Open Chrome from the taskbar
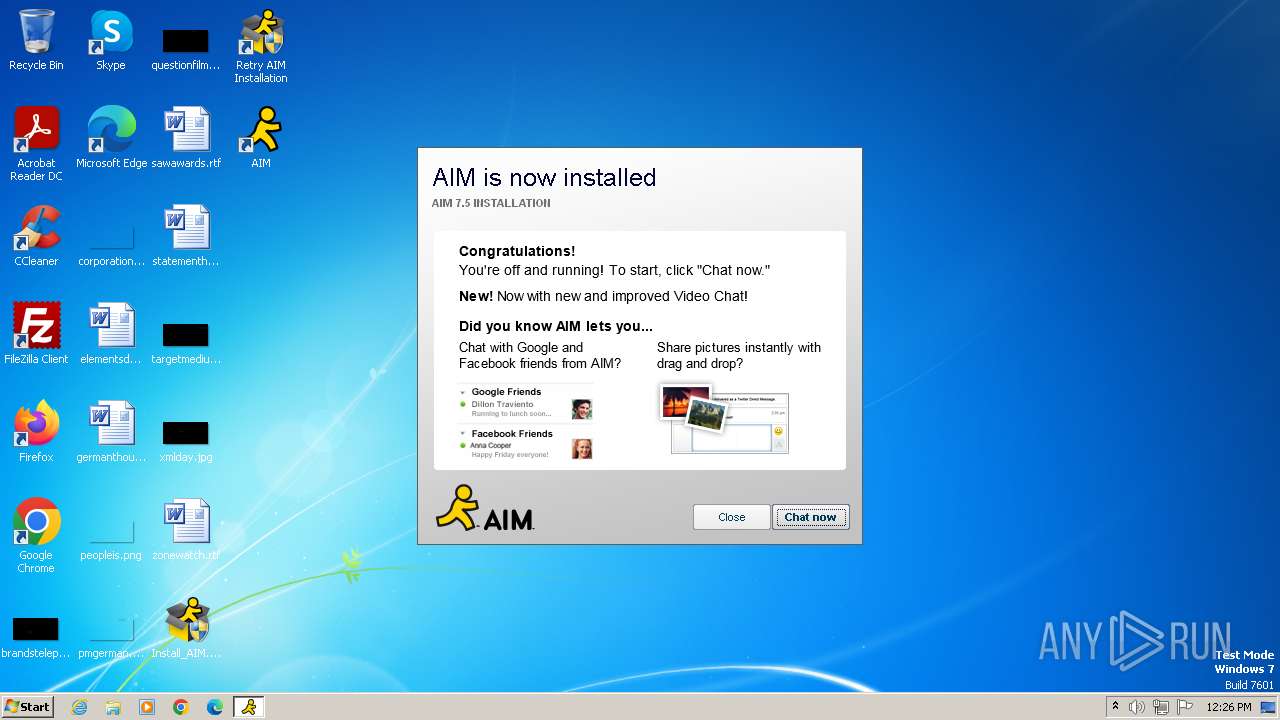Screen dimensions: 1280x720 (181, 707)
